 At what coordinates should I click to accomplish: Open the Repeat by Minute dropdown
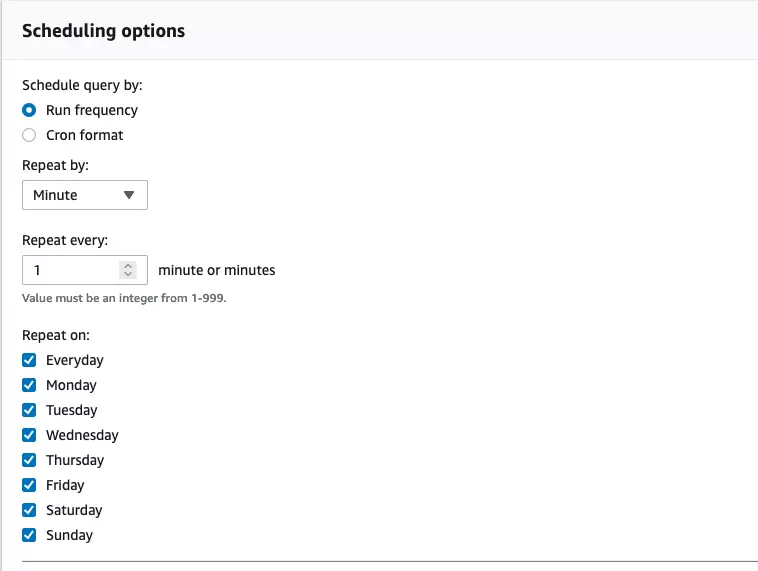coord(84,195)
